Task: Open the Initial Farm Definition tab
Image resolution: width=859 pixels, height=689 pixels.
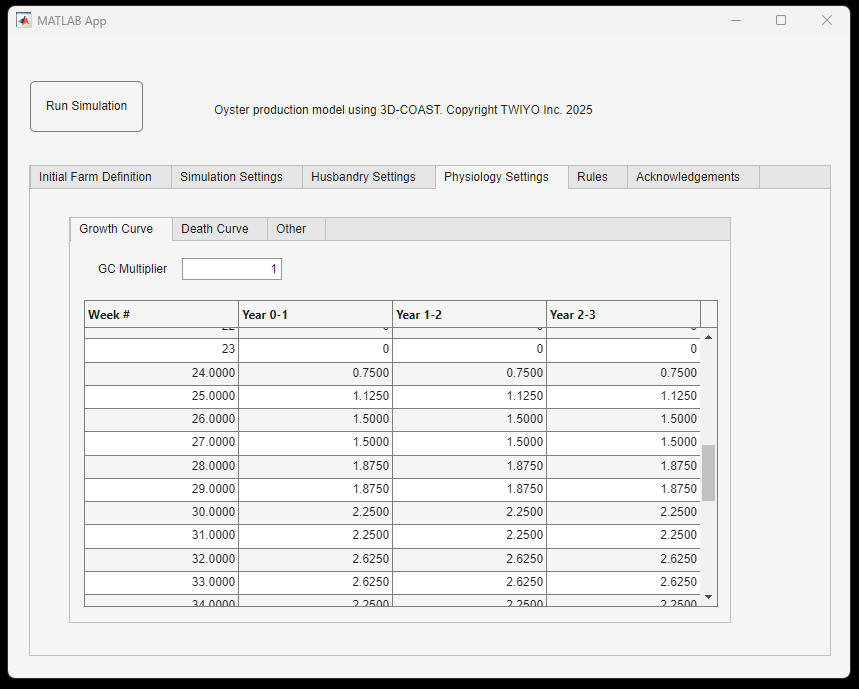Action: point(95,177)
